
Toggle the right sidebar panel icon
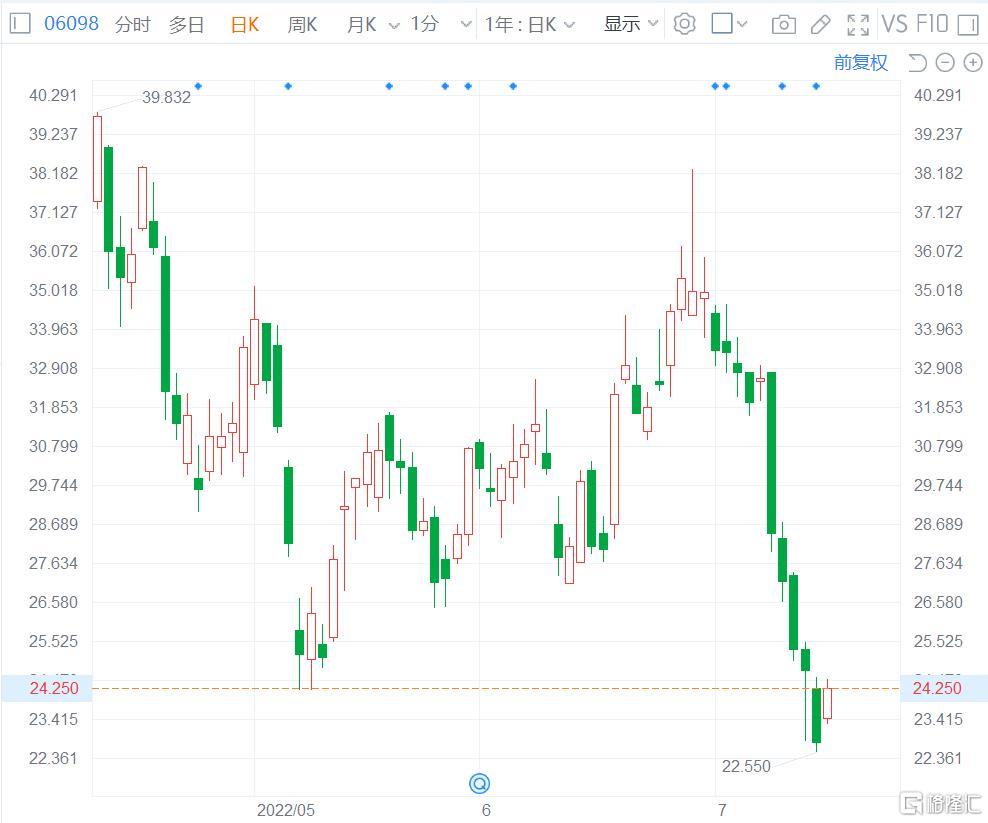coord(967,25)
